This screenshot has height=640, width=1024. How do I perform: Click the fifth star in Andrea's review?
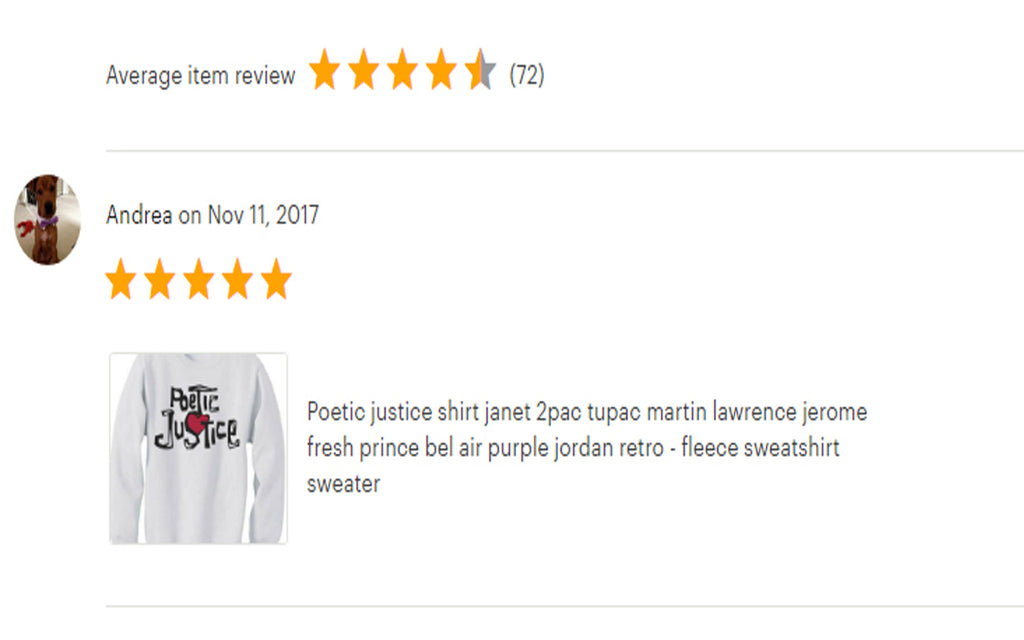pos(276,280)
